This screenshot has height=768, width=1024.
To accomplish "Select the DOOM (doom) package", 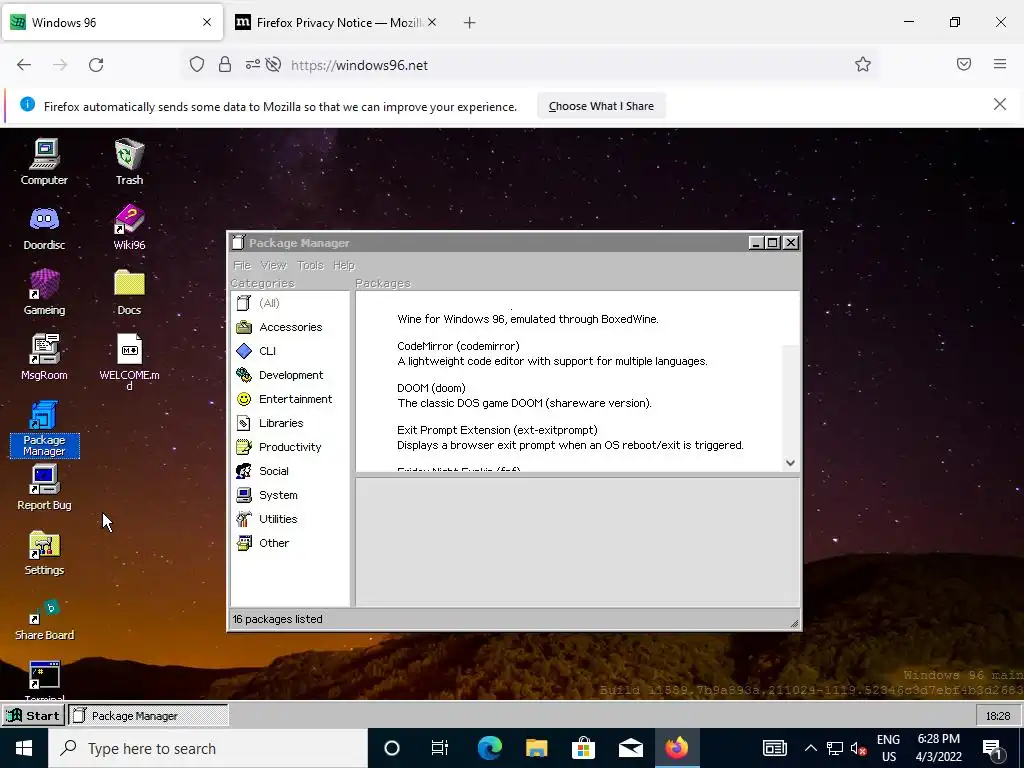I will pyautogui.click(x=524, y=395).
